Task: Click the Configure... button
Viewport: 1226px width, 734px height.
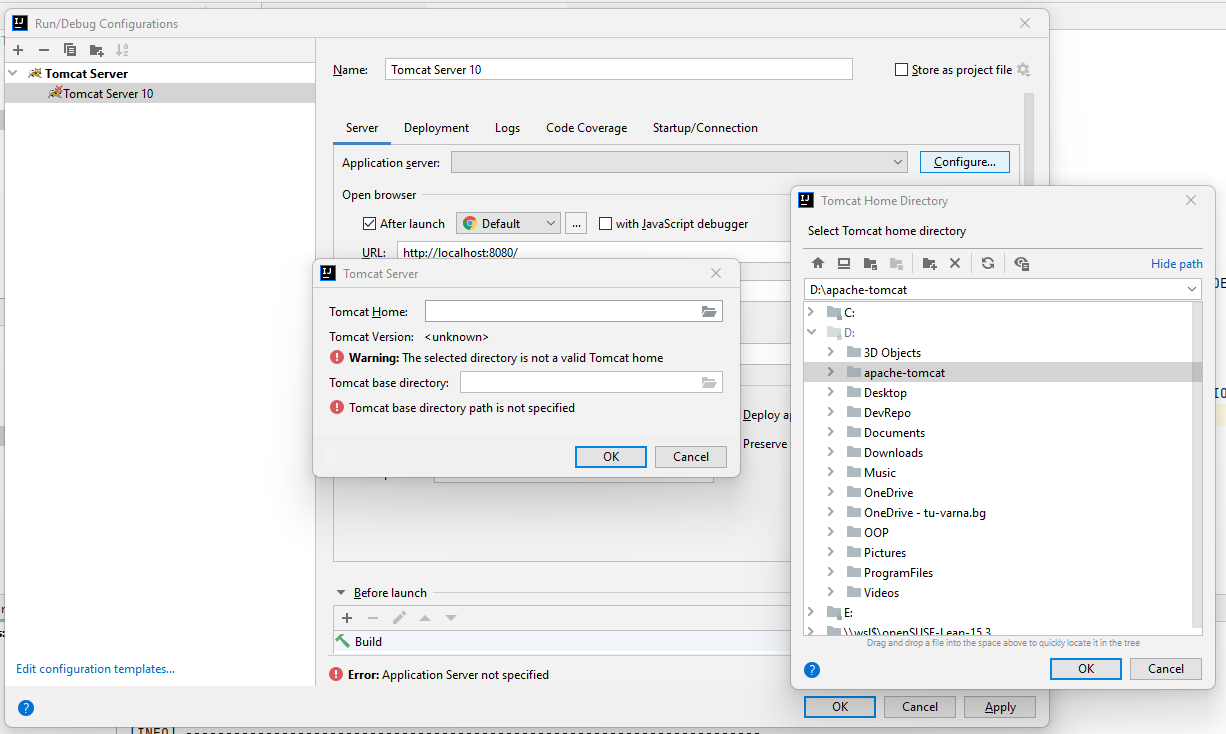Action: coord(964,162)
